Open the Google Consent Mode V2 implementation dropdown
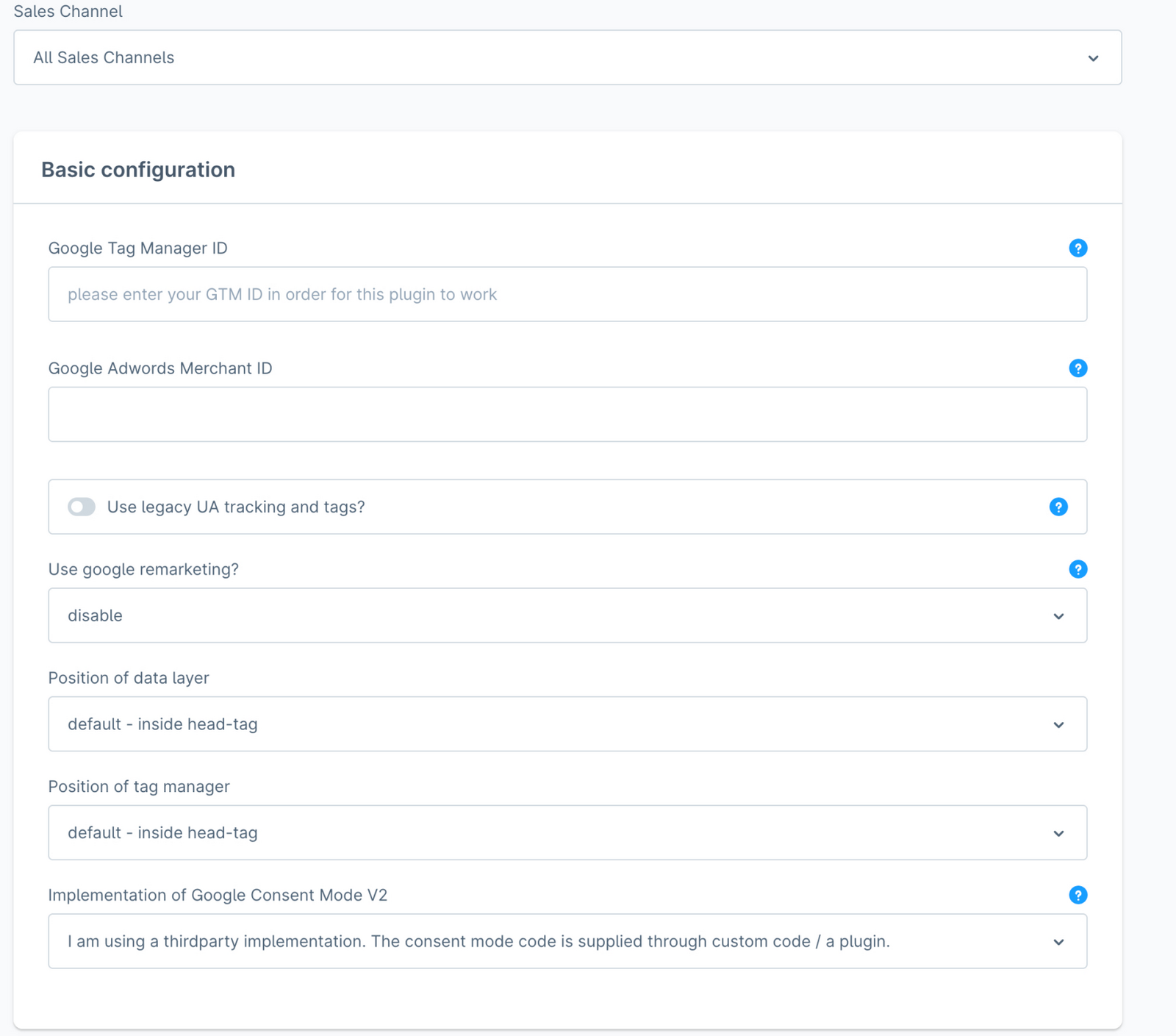1176x1036 pixels. coord(567,941)
